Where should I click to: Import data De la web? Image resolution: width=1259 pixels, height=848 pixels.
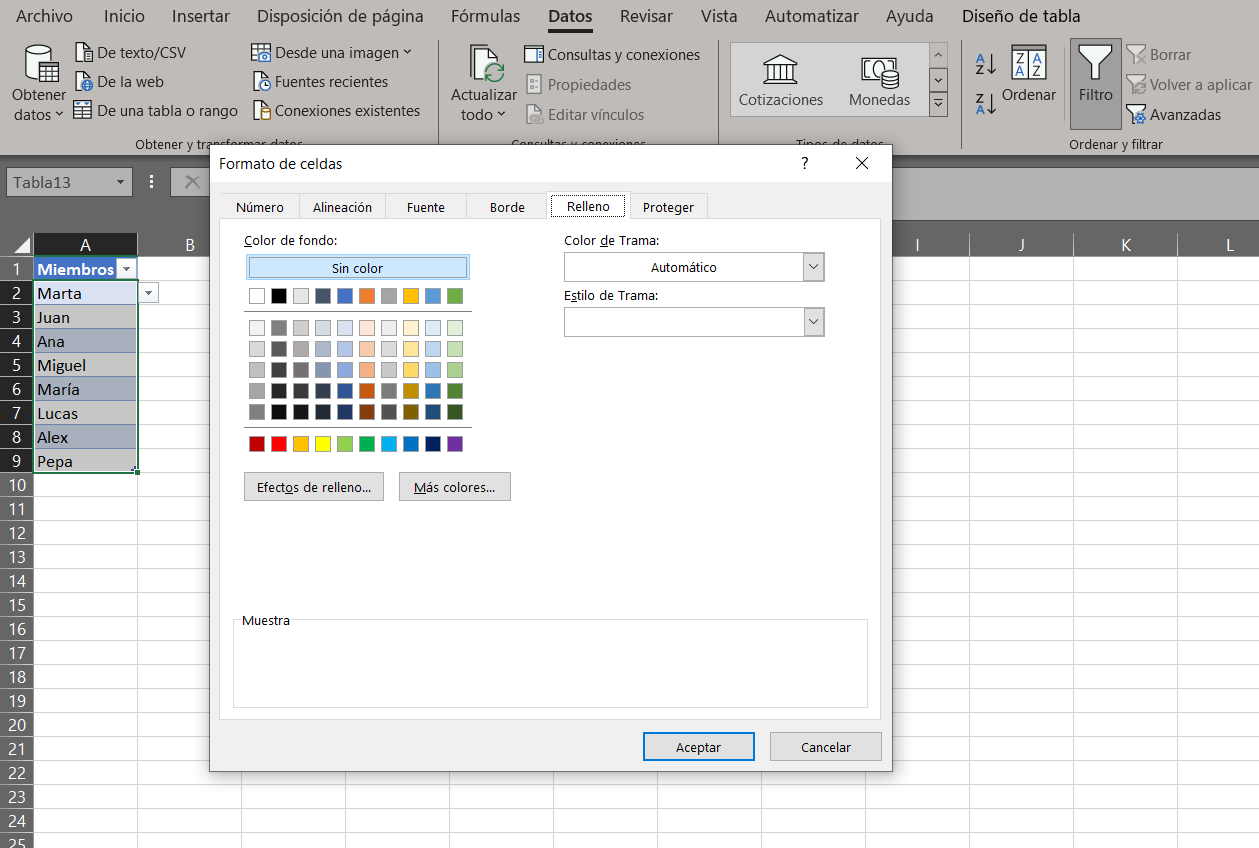120,82
